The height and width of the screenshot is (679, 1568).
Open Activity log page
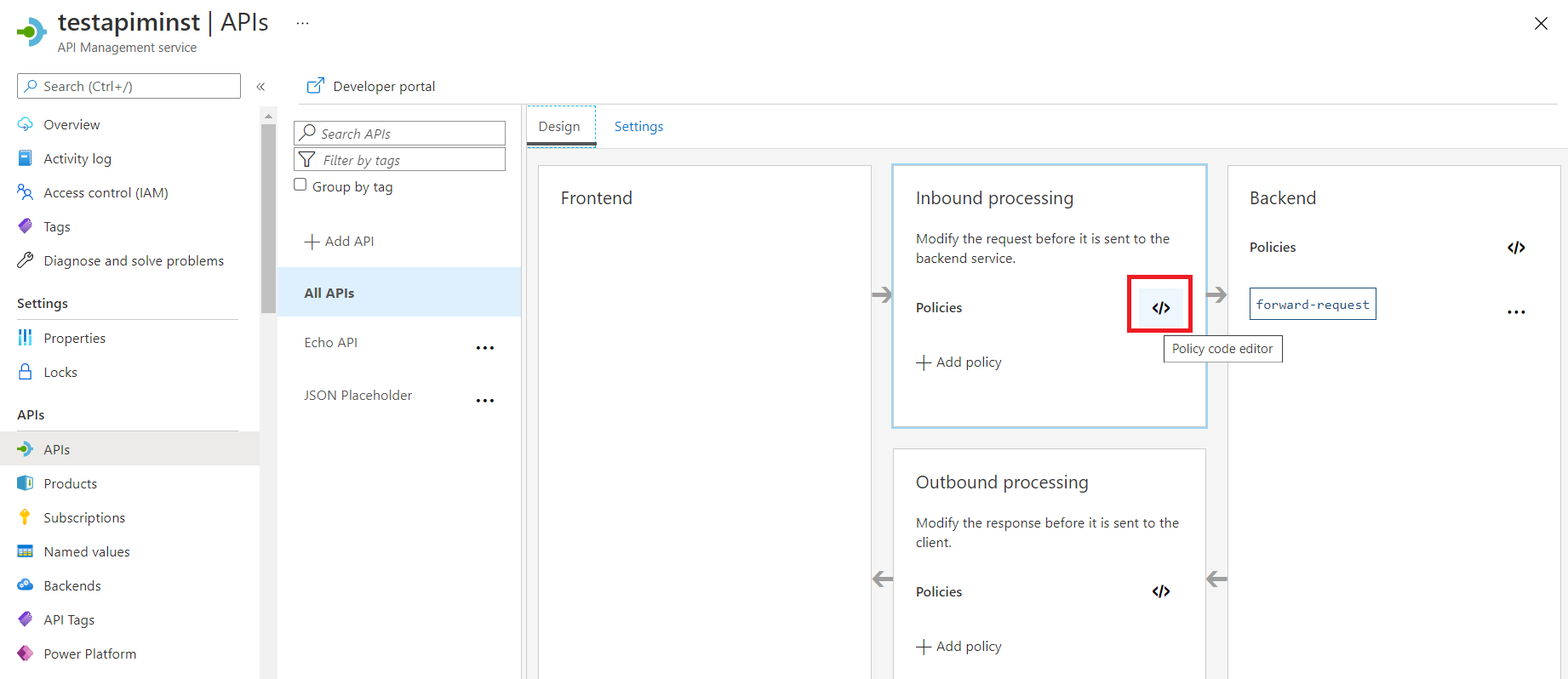click(77, 158)
